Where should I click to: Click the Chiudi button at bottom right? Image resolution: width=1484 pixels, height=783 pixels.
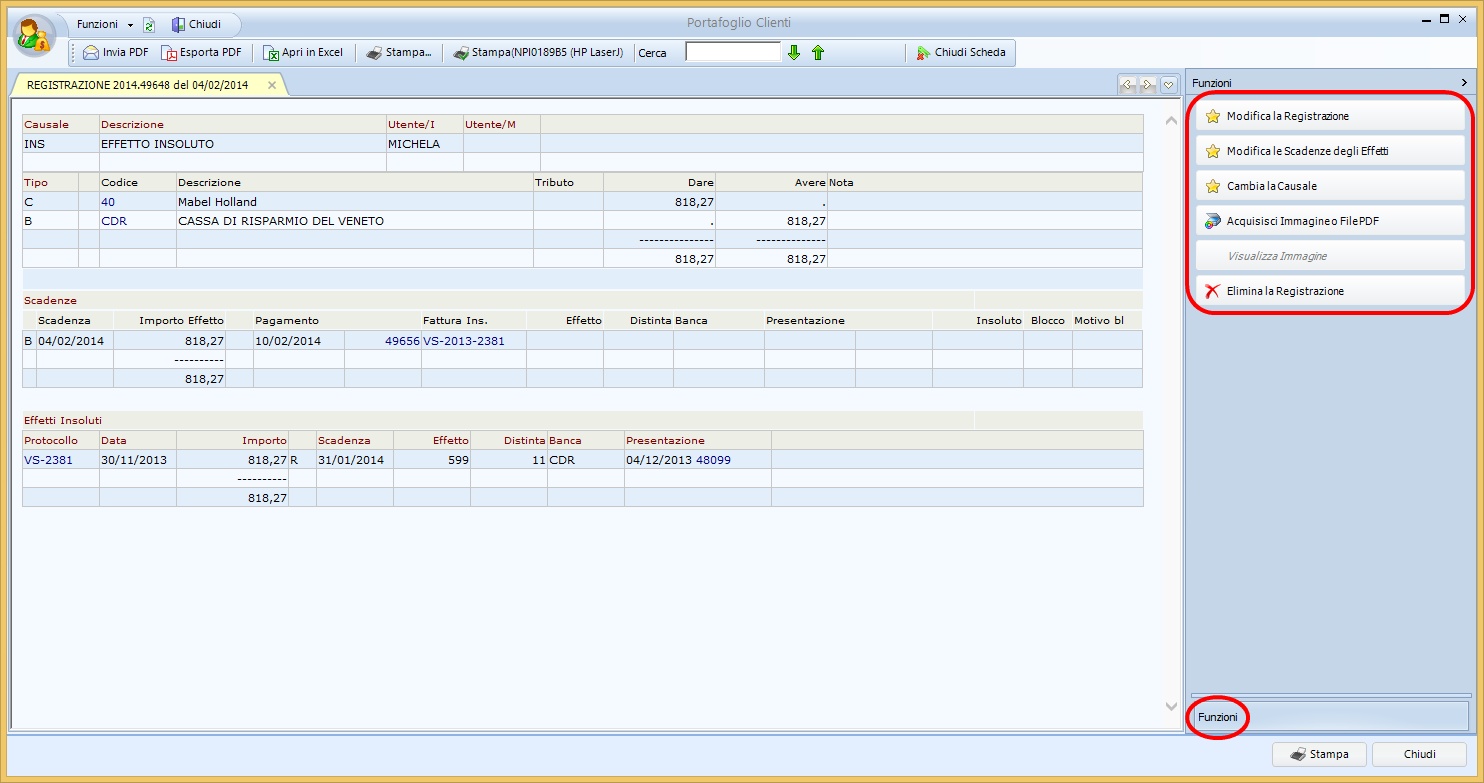[1418, 754]
